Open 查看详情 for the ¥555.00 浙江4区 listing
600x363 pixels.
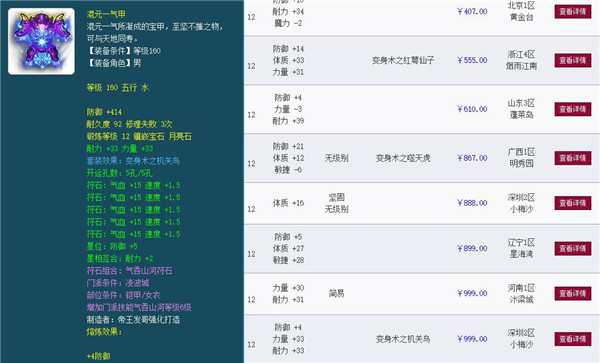[573, 60]
